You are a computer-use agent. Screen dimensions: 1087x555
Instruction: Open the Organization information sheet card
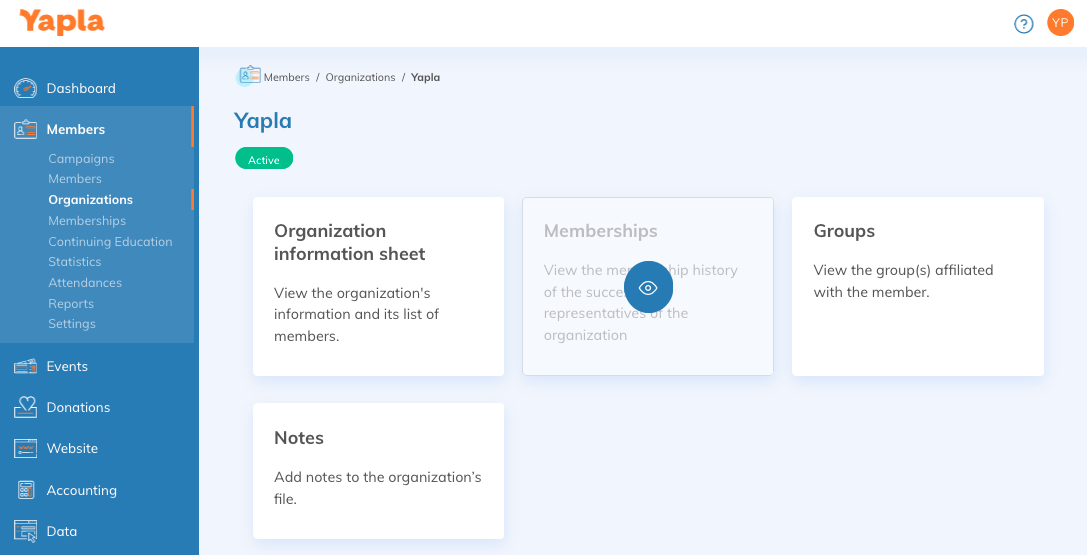(379, 287)
